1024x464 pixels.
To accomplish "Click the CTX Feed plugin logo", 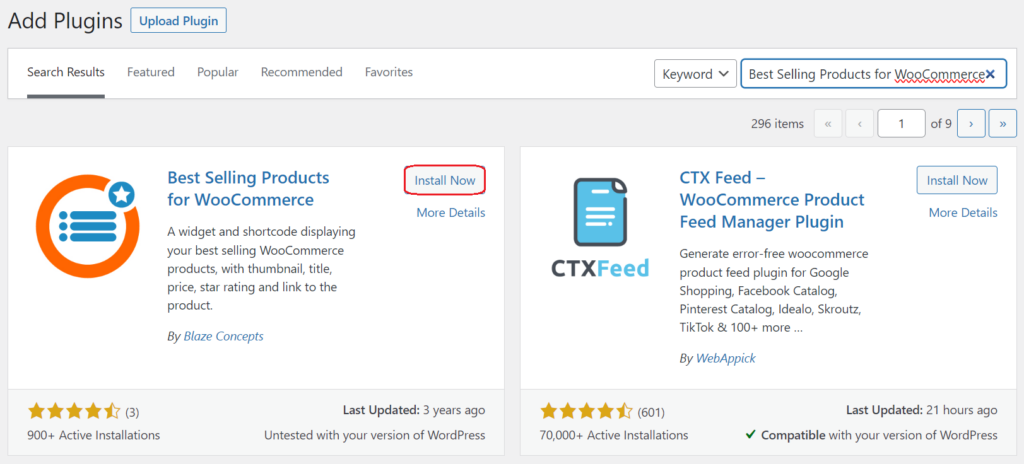I will click(x=600, y=227).
